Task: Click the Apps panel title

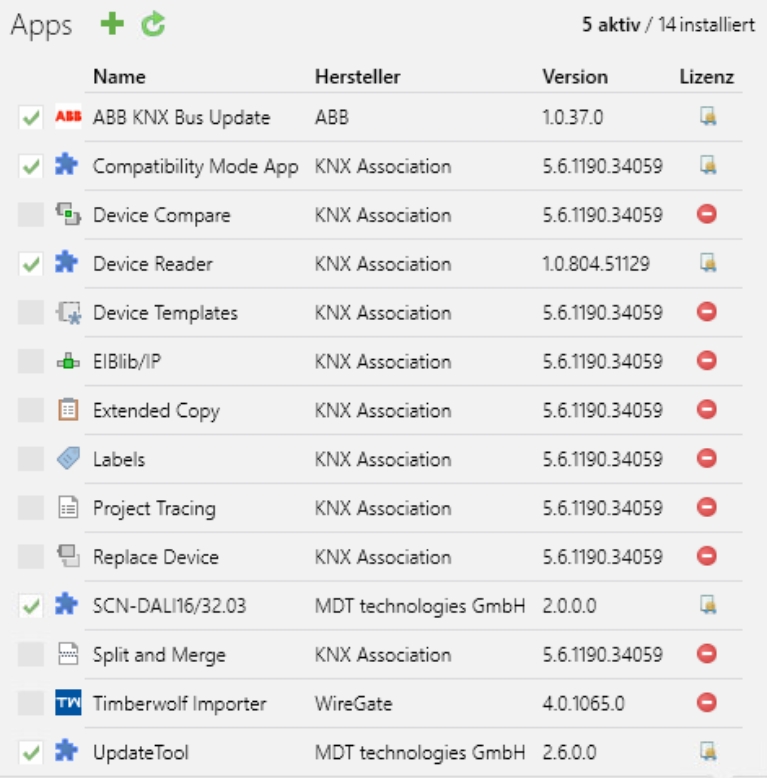Action: (x=41, y=26)
